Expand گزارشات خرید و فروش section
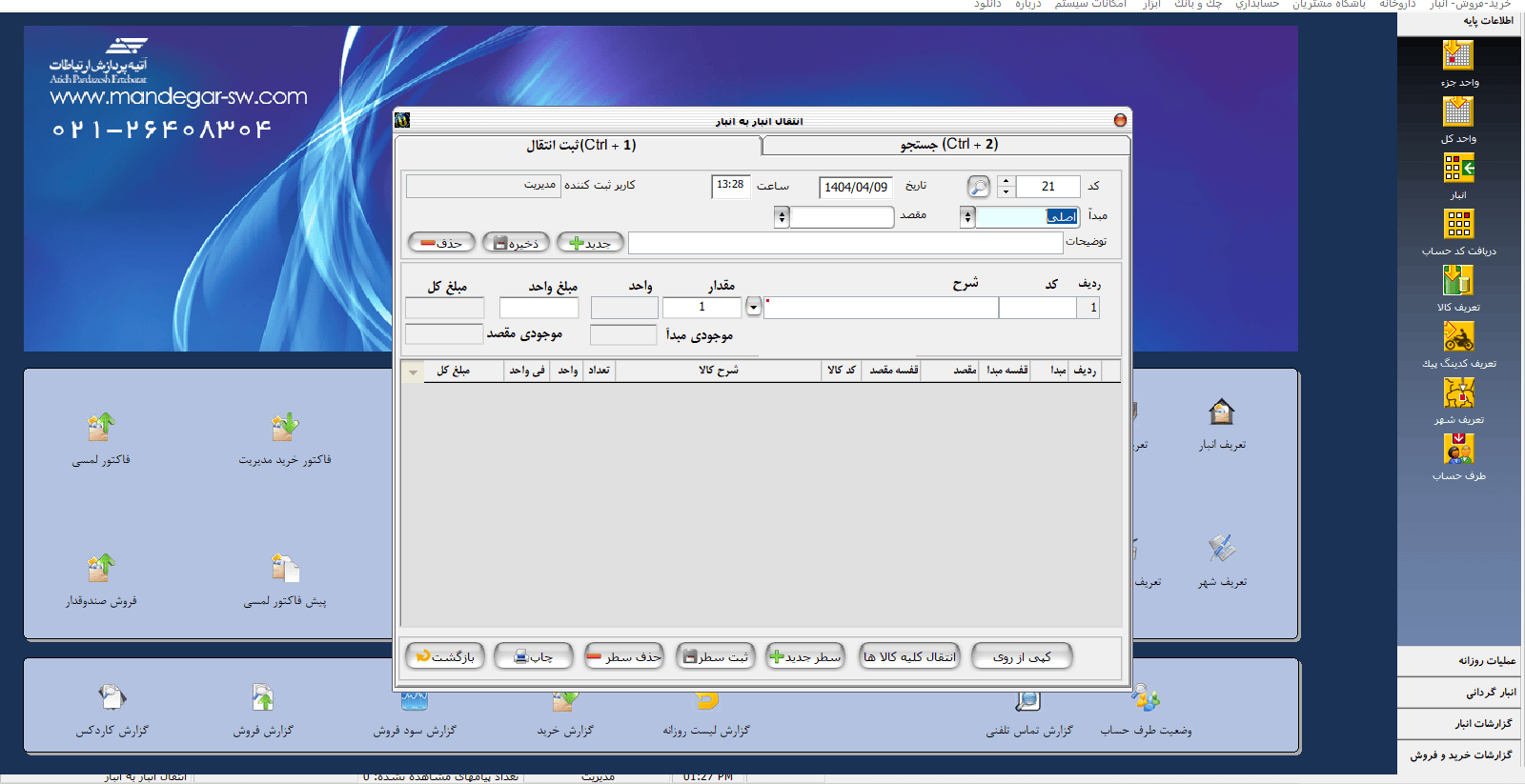 [x=1459, y=755]
